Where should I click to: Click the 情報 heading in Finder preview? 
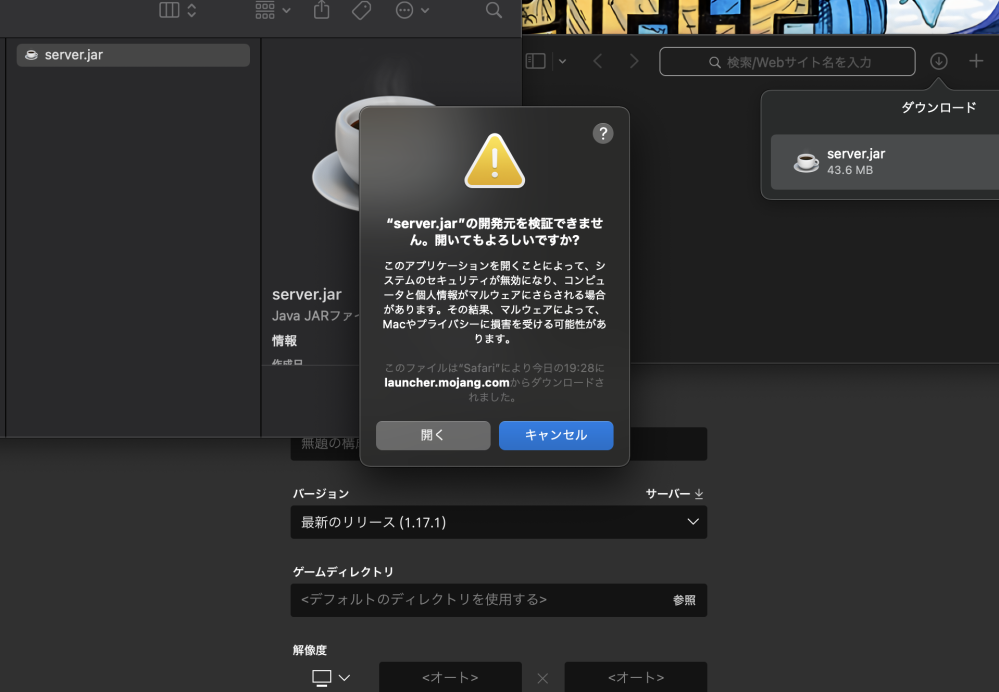284,341
